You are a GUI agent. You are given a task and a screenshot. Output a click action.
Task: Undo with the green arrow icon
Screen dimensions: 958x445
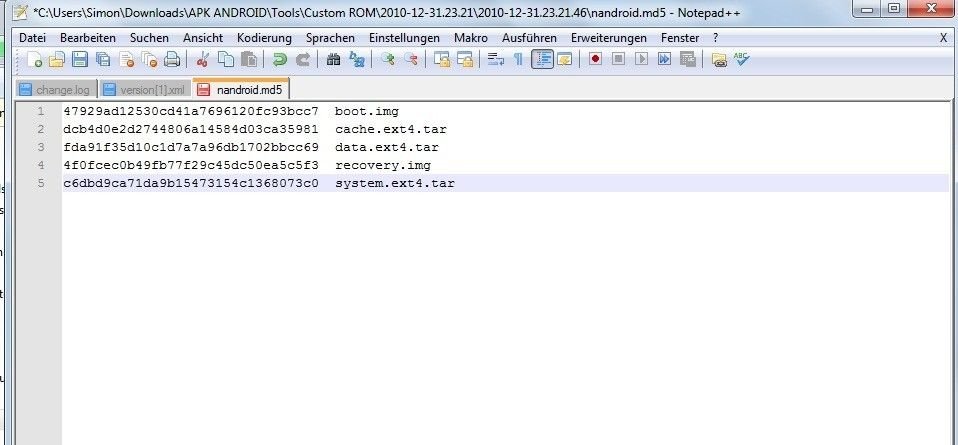pos(279,59)
